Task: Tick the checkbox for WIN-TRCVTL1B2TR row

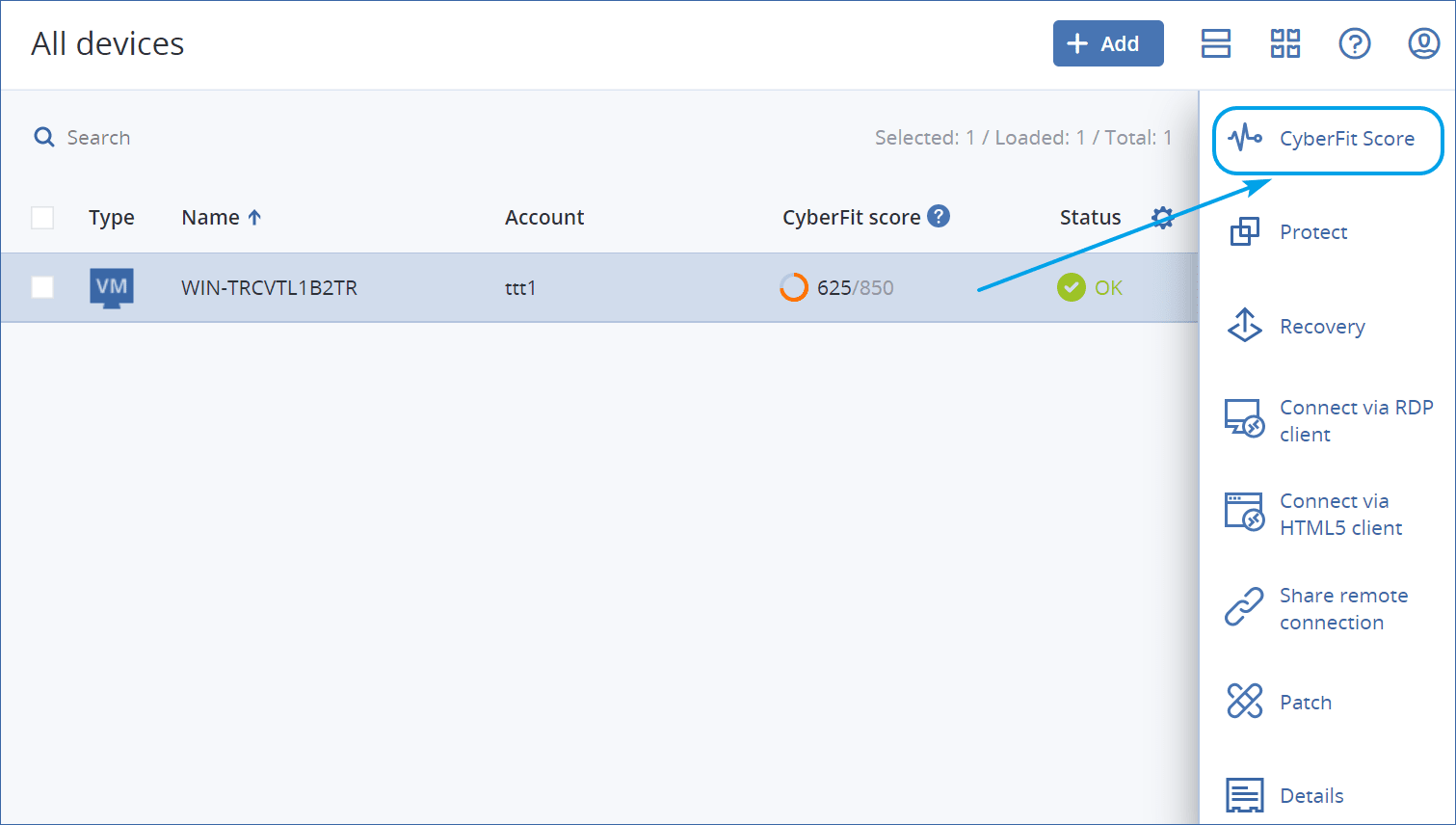Action: pyautogui.click(x=42, y=287)
